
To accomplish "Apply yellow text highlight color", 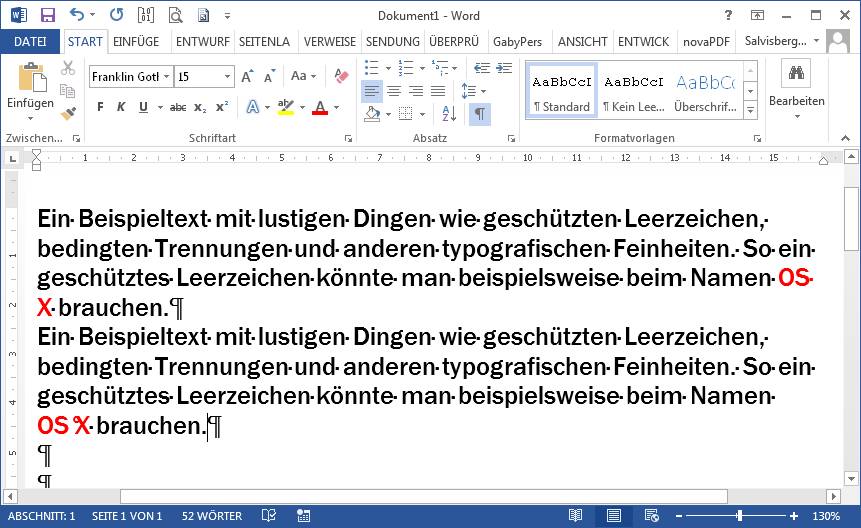I will tap(286, 107).
